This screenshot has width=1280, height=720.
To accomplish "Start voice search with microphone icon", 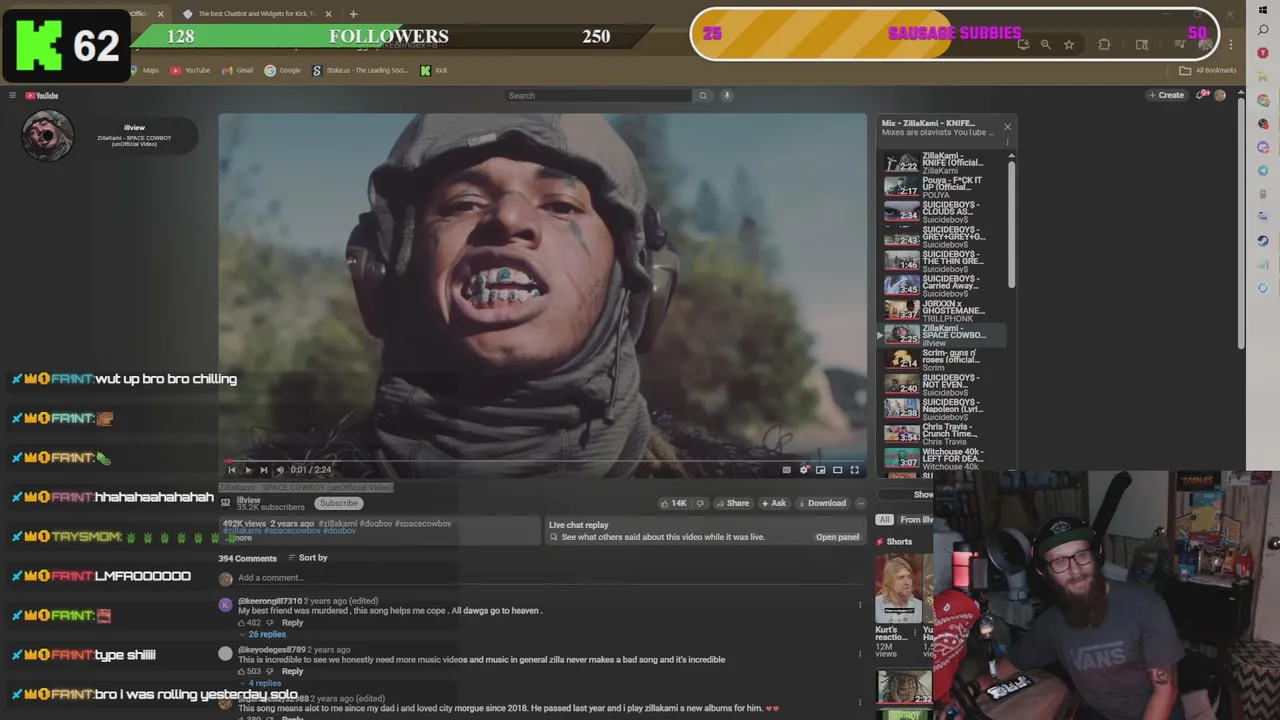I will [727, 95].
